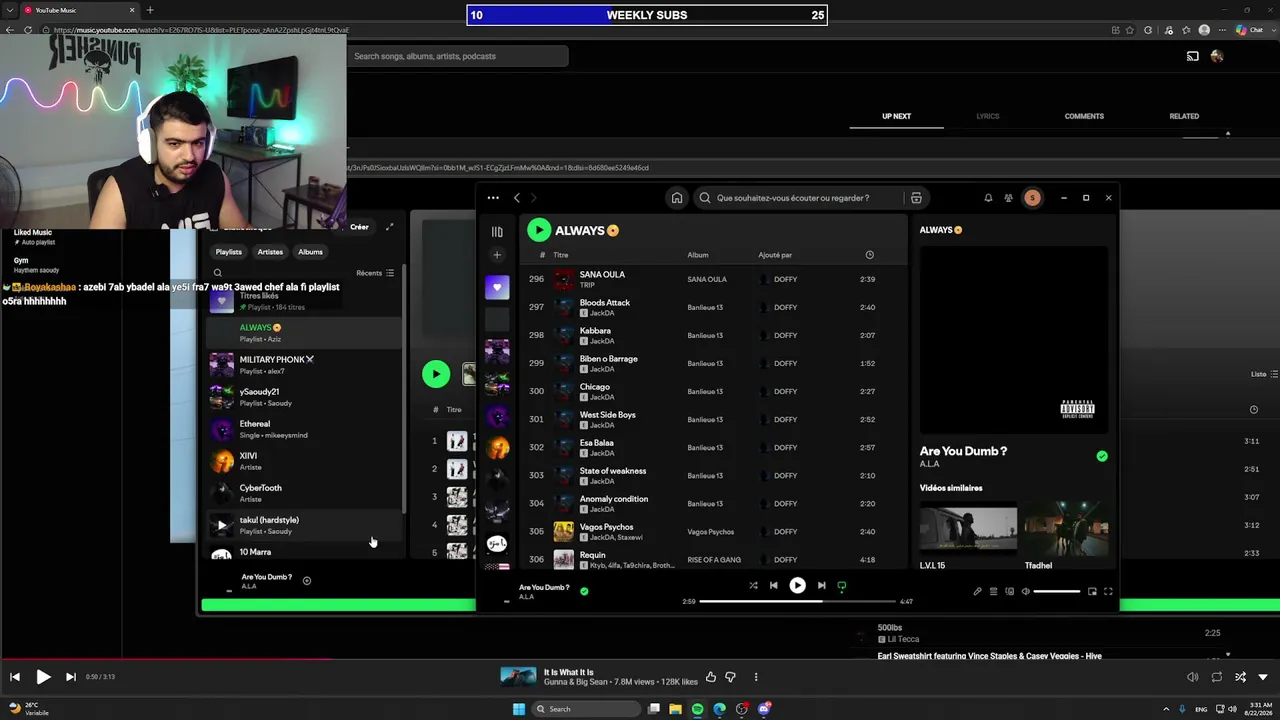The height and width of the screenshot is (720, 1280).
Task: Click the cast icon in YouTube Music
Action: (1192, 56)
